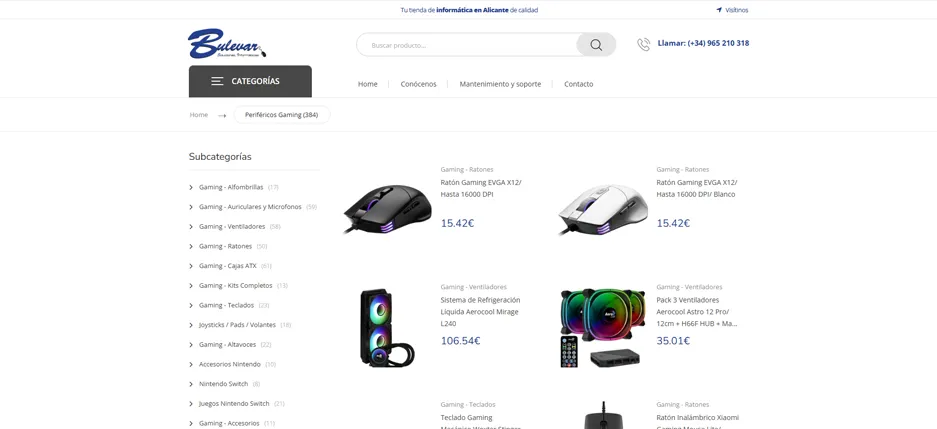Click chevron beside Gaming - Altavoces

(191, 345)
